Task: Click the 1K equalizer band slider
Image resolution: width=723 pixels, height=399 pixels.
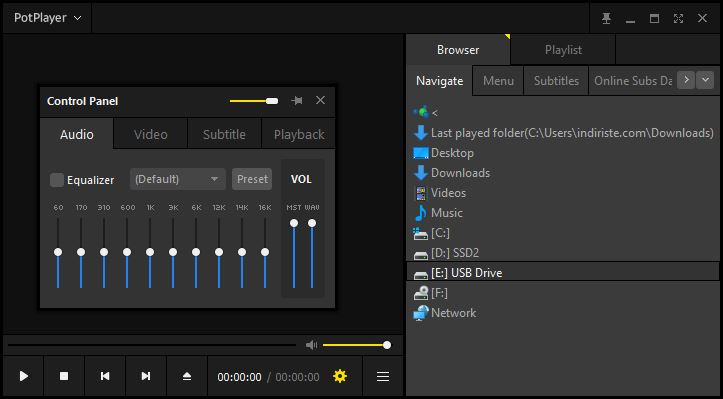Action: click(150, 253)
